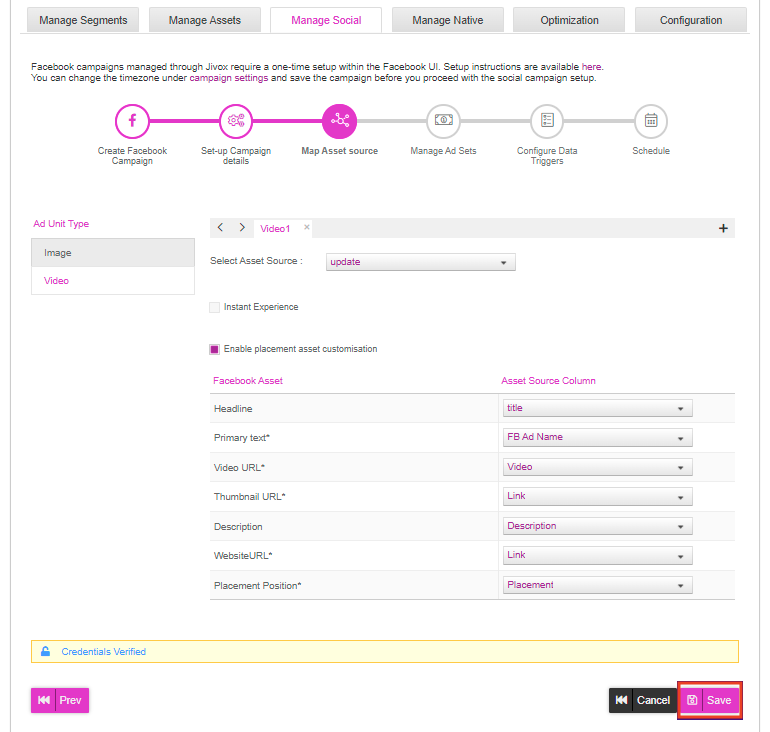
Task: Click the Schedule calendar step icon
Action: (651, 121)
